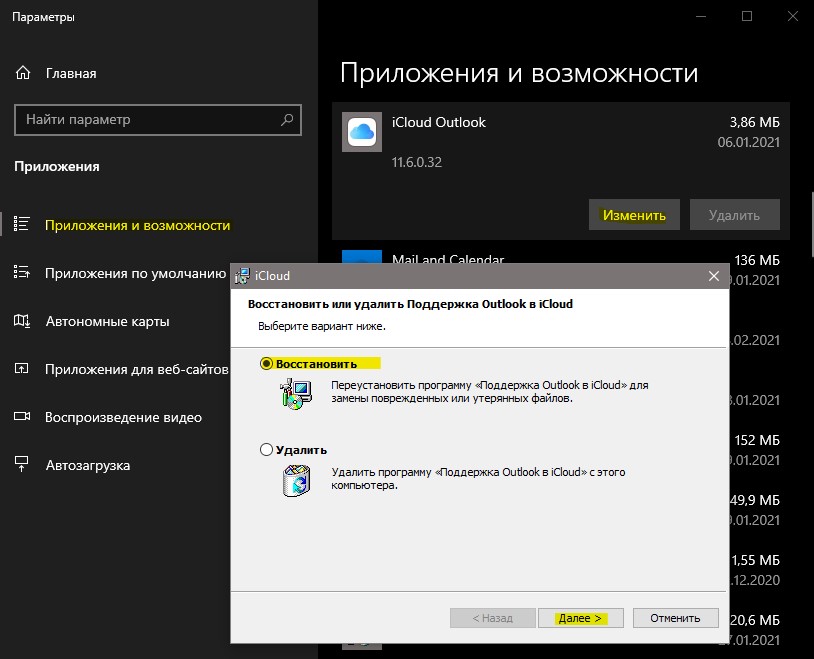Viewport: 814px width, 659px height.
Task: Open Приложения и возможности section
Action: pos(138,225)
